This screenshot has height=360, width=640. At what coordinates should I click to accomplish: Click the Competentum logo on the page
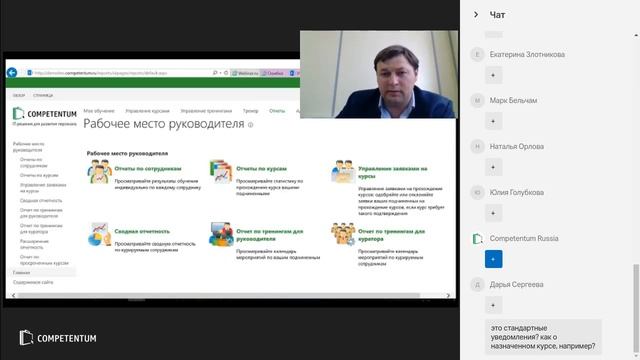[44, 114]
